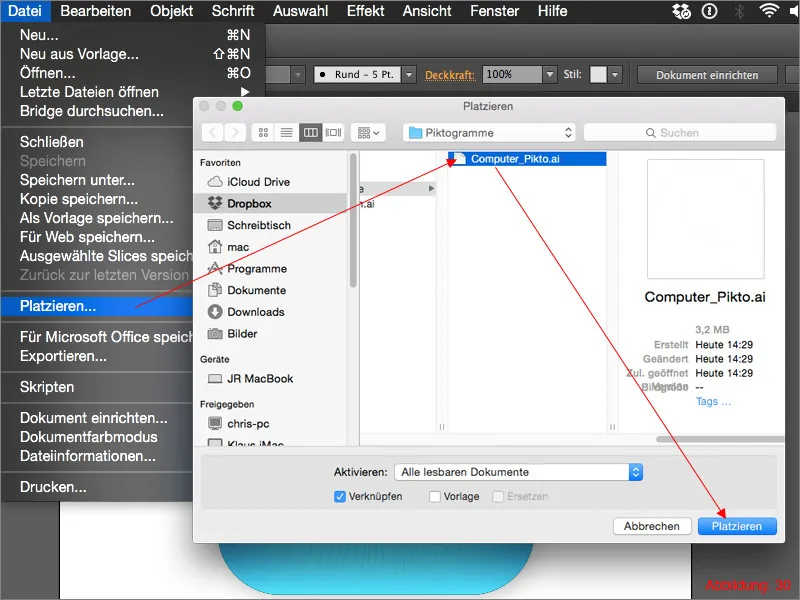Click the Stil color swatch

point(598,74)
